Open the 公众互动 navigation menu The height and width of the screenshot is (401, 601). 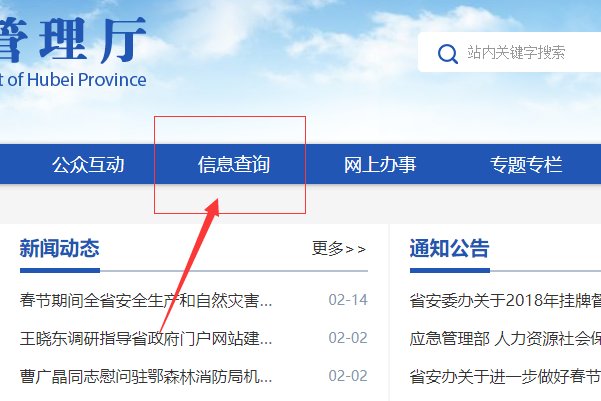(x=89, y=164)
